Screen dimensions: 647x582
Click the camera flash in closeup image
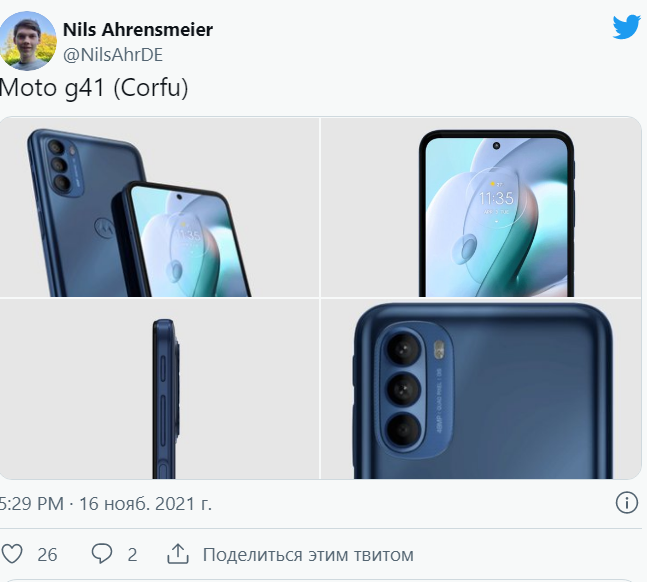(439, 349)
